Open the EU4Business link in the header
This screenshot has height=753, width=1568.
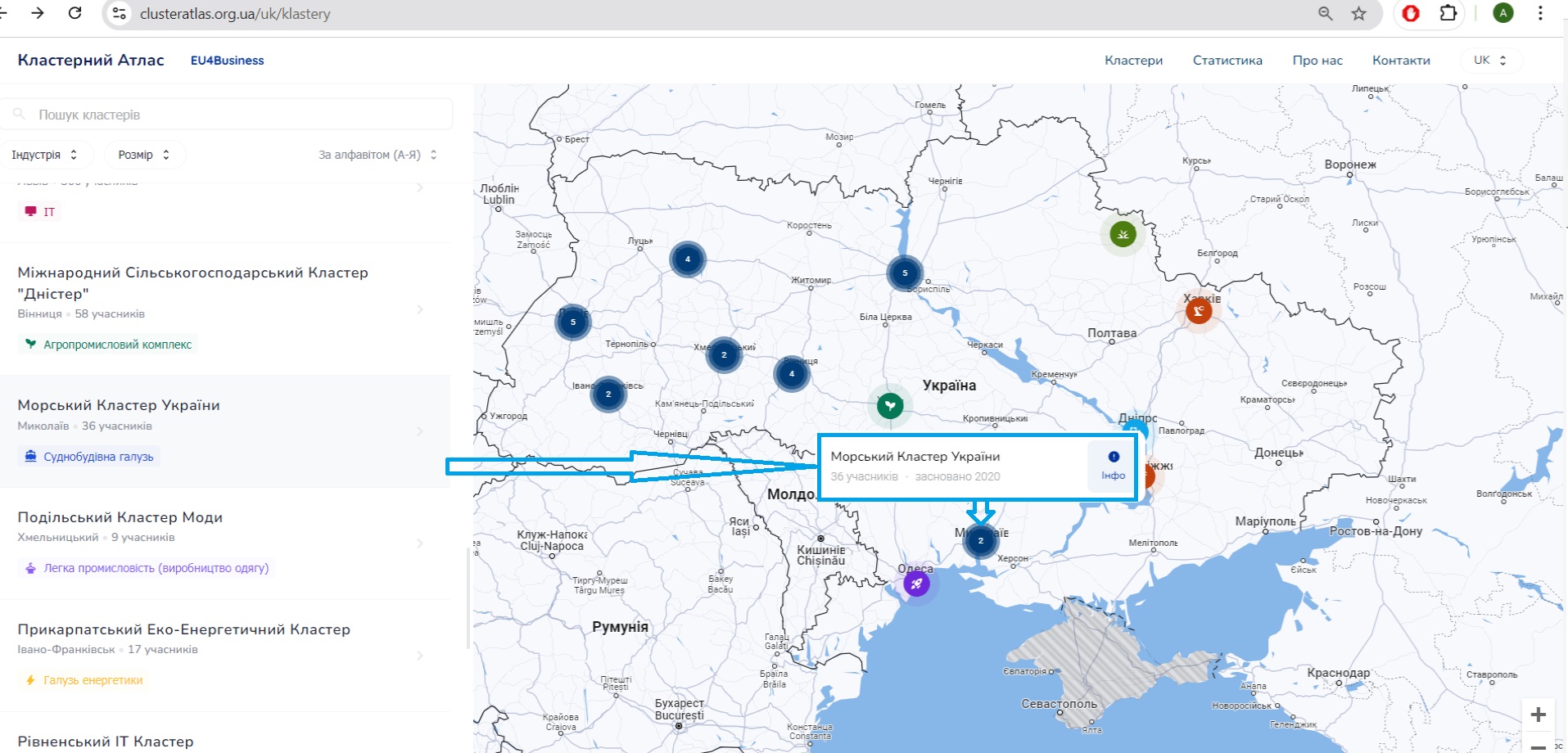(227, 60)
